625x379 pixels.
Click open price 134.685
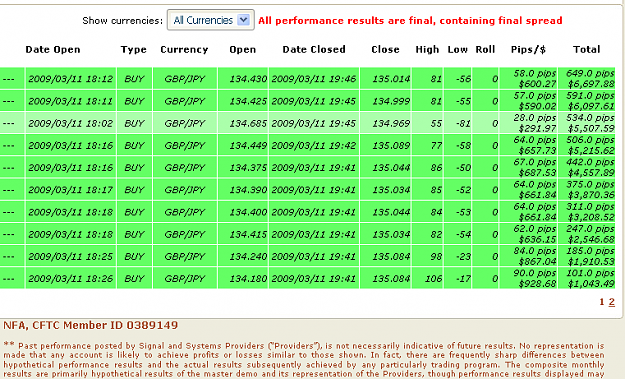pos(248,124)
